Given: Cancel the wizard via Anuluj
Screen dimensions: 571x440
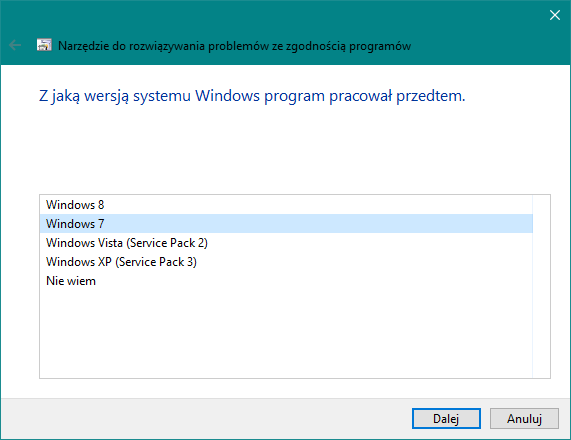Looking at the screenshot, I should click(524, 419).
